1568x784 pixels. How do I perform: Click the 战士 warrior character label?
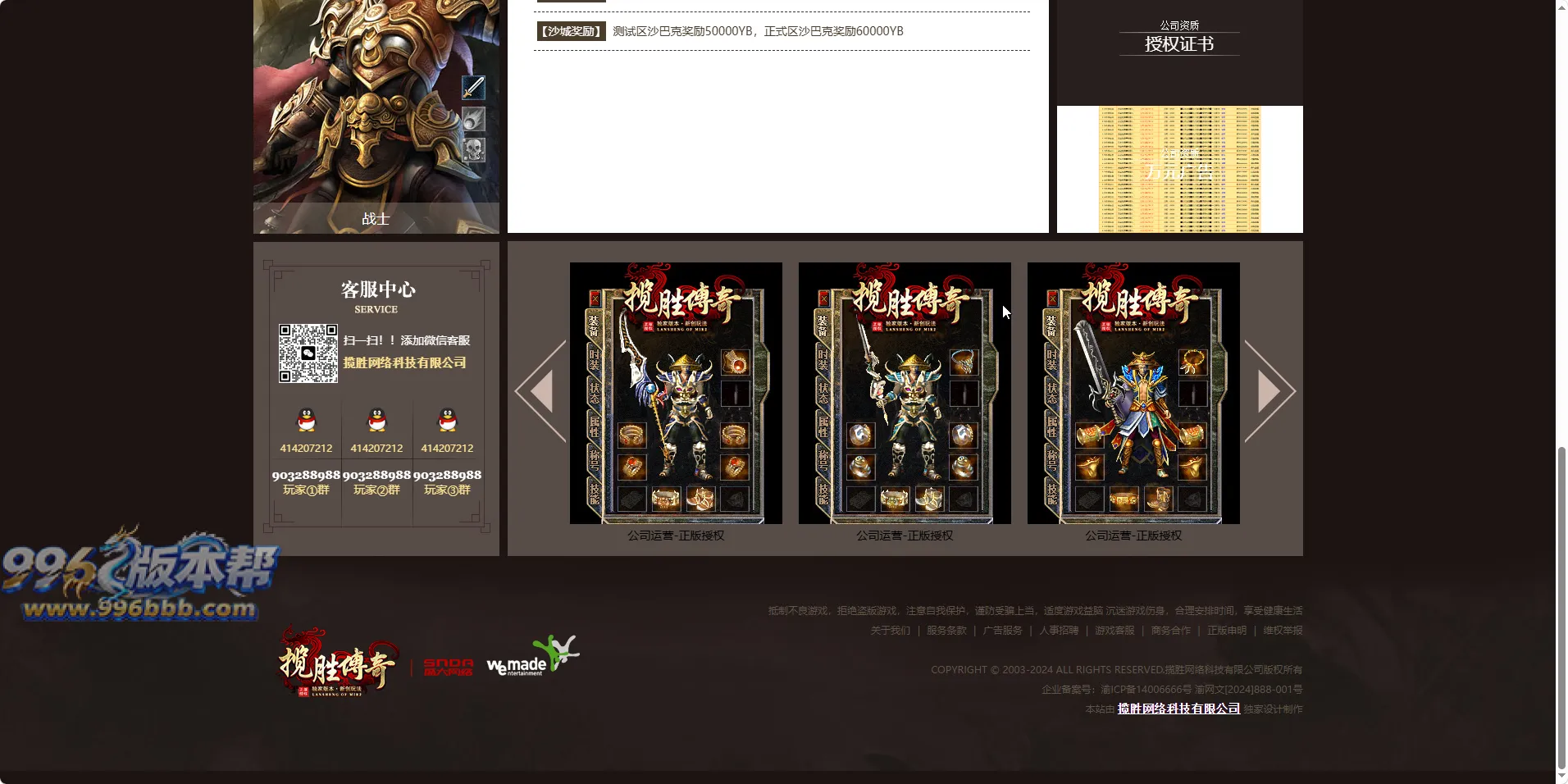pos(376,219)
